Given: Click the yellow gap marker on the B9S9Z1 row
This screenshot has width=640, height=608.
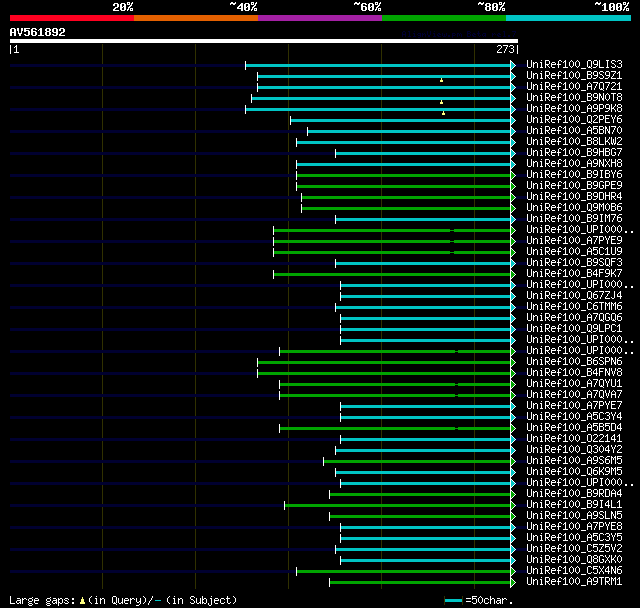Looking at the screenshot, I should [x=441, y=80].
